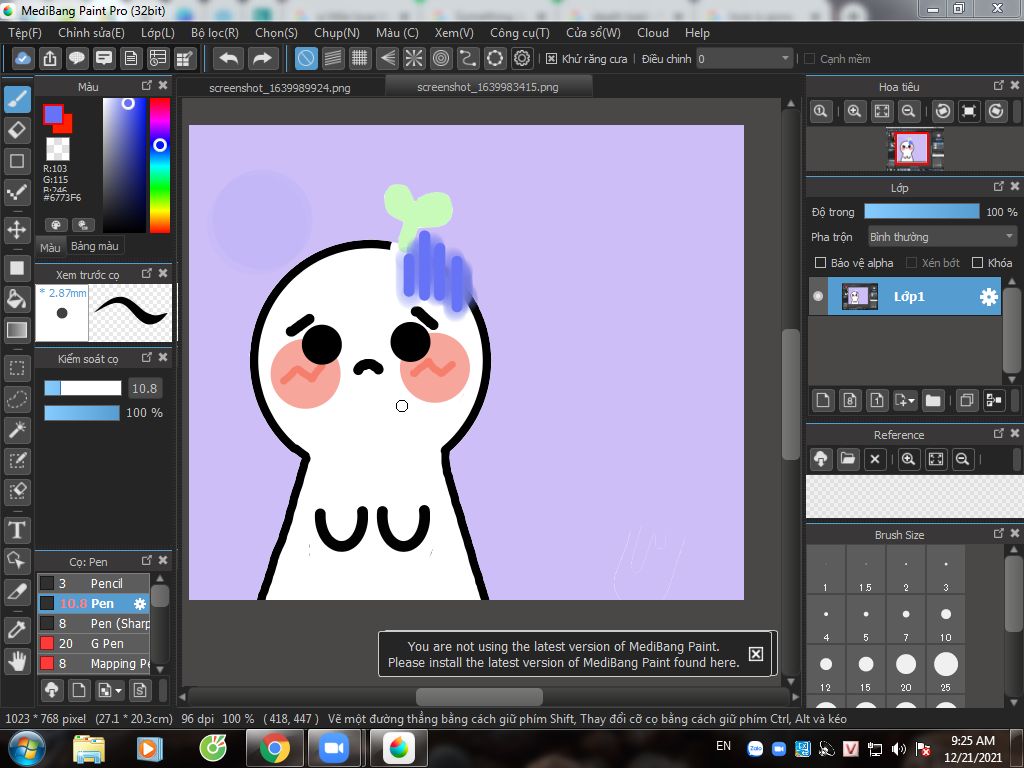
Task: Open Lớp1 layer settings gear
Action: coord(989,297)
